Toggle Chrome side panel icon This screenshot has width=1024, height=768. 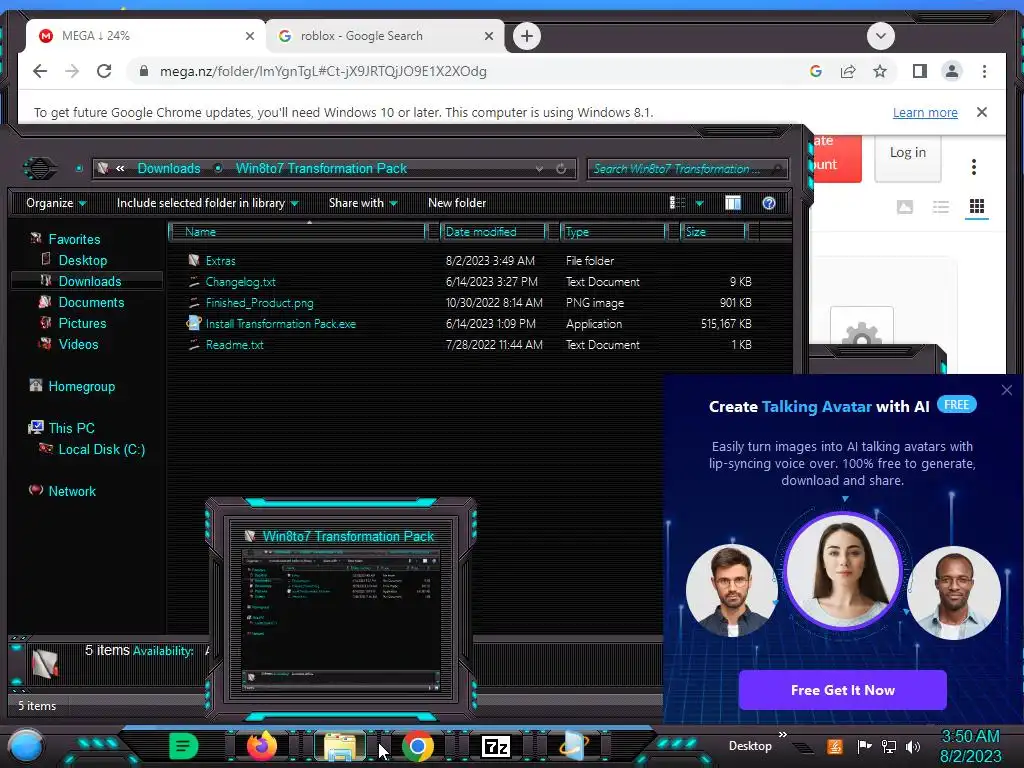click(x=920, y=71)
